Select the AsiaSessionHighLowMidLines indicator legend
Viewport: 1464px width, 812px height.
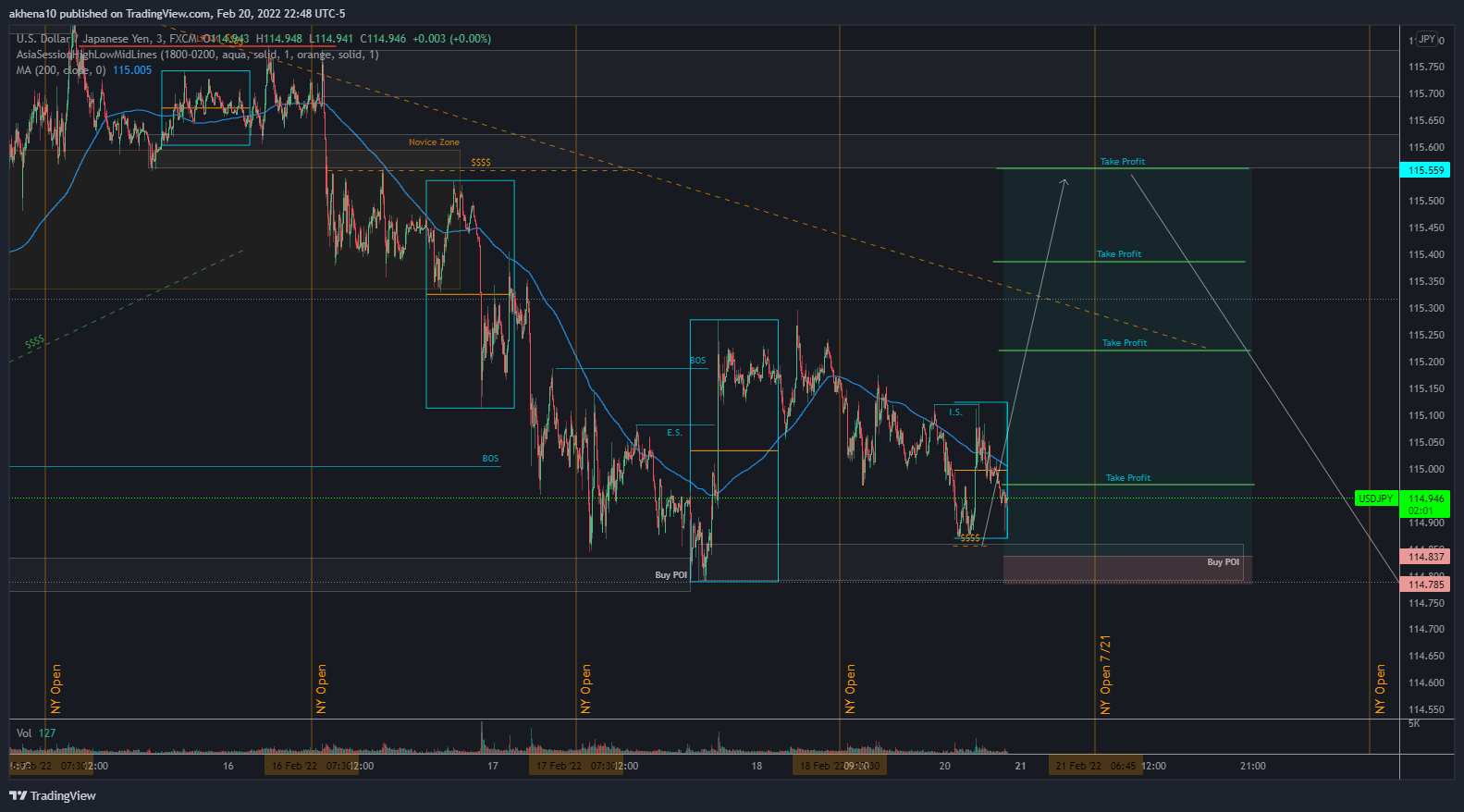tap(197, 55)
